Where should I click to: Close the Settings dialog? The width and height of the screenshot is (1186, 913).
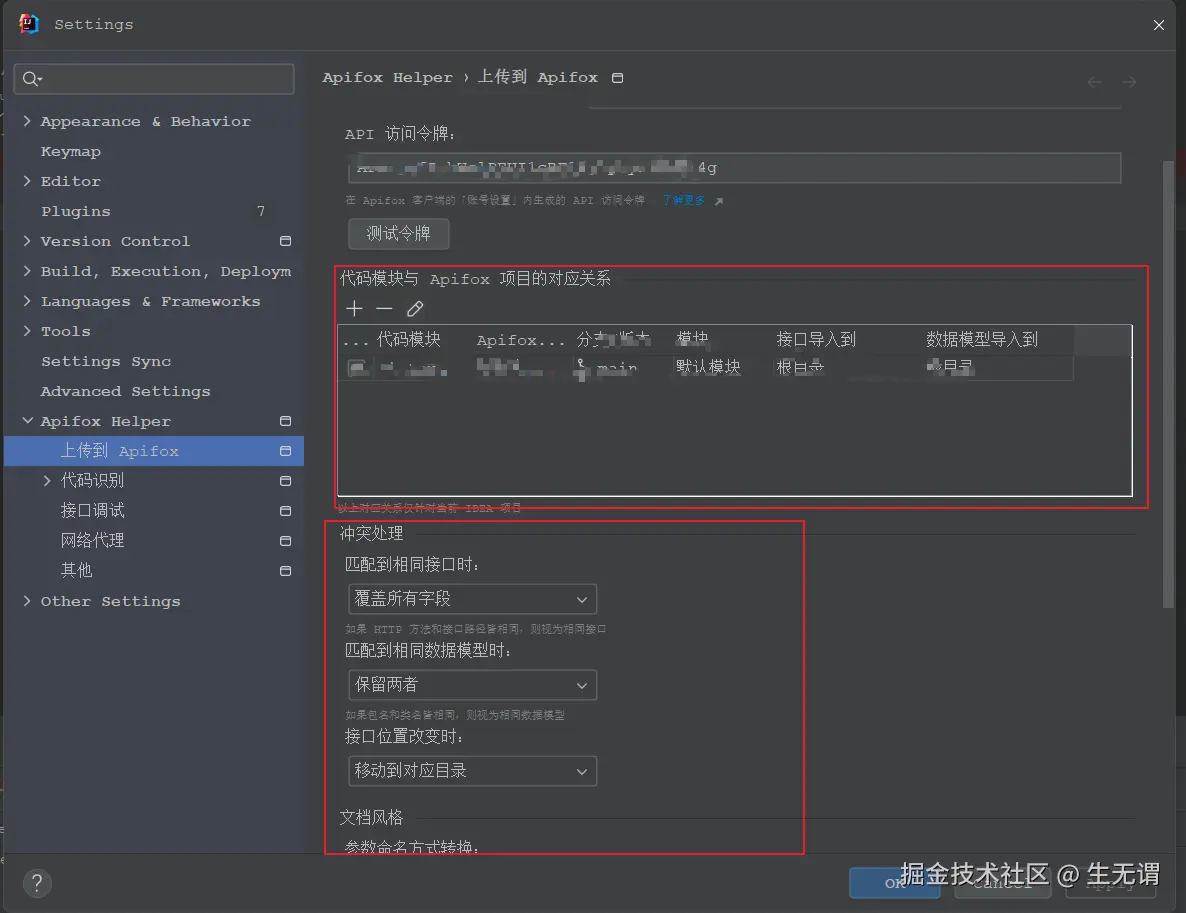click(x=1158, y=25)
